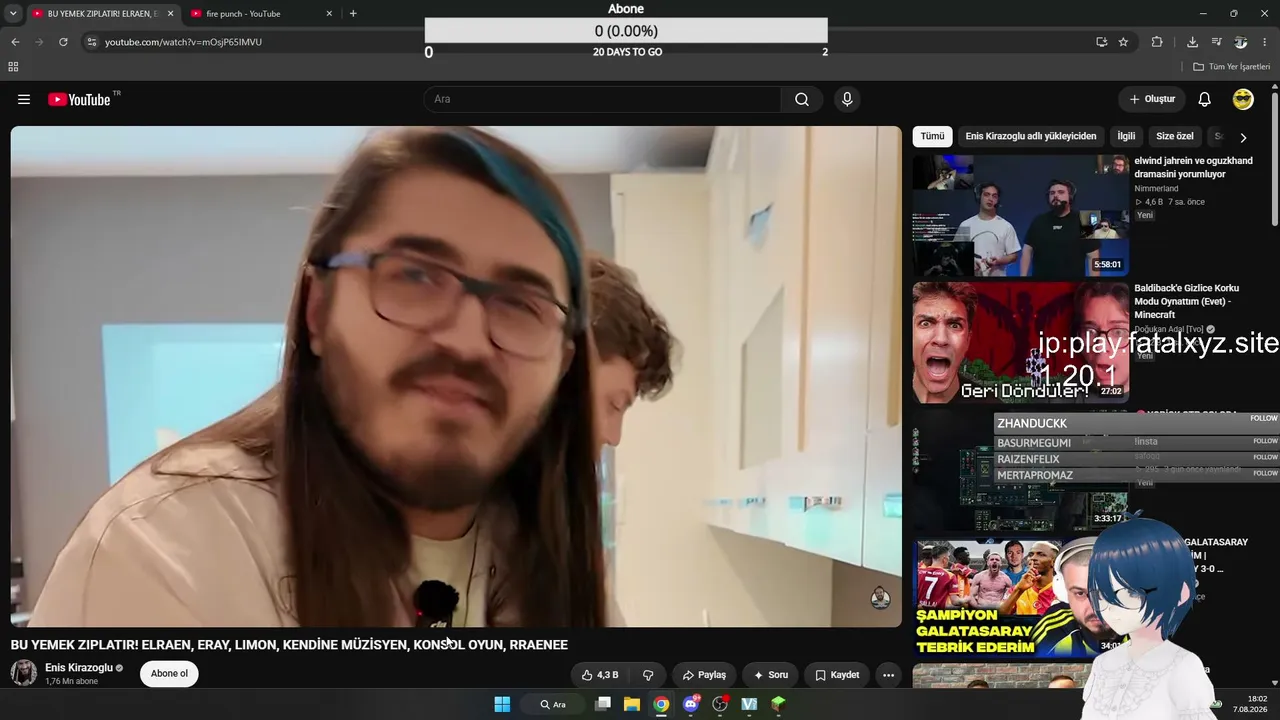Switch to the fire punch - YouTube tab
1280x720 pixels.
point(243,14)
